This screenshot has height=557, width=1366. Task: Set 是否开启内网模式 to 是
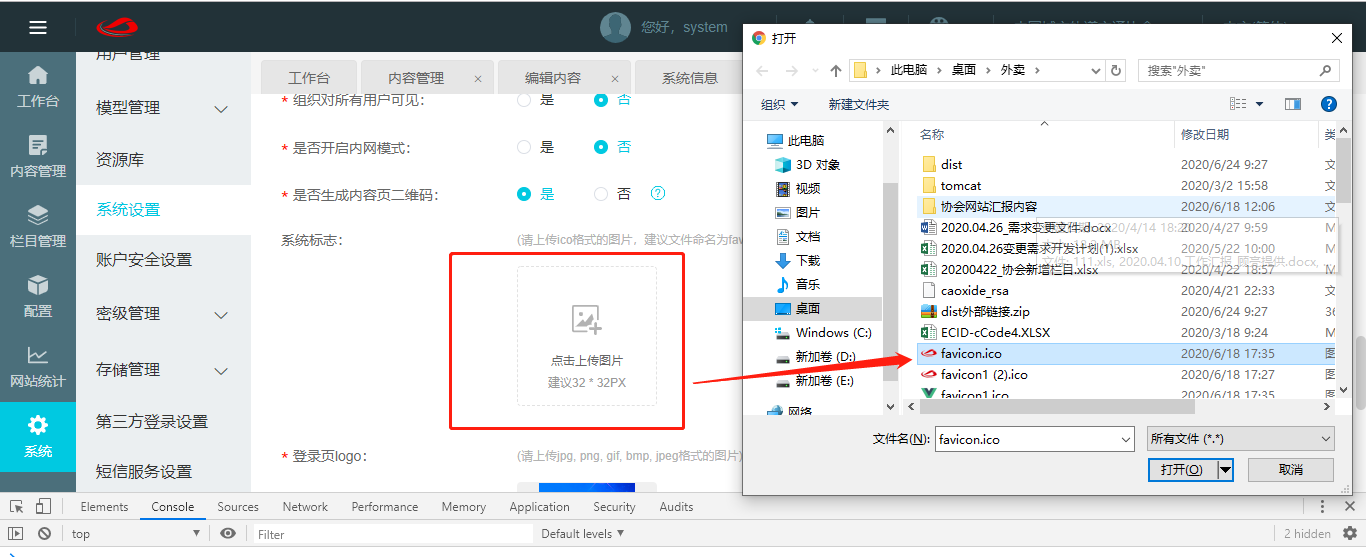(524, 147)
